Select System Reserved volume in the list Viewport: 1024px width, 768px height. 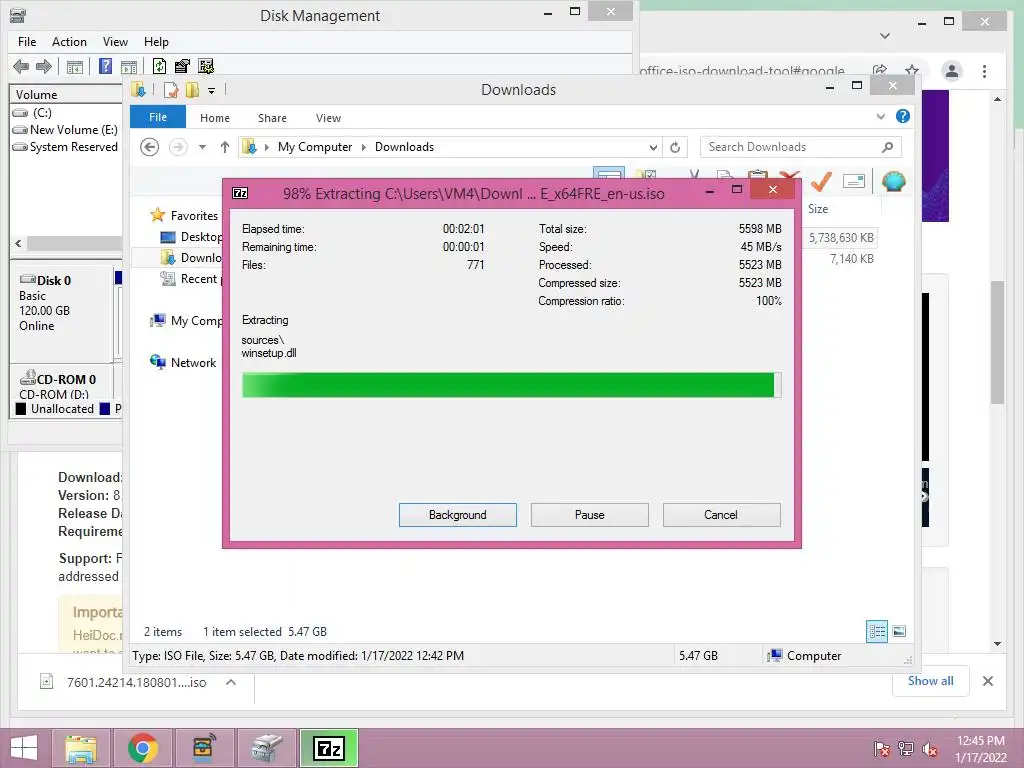pos(66,147)
